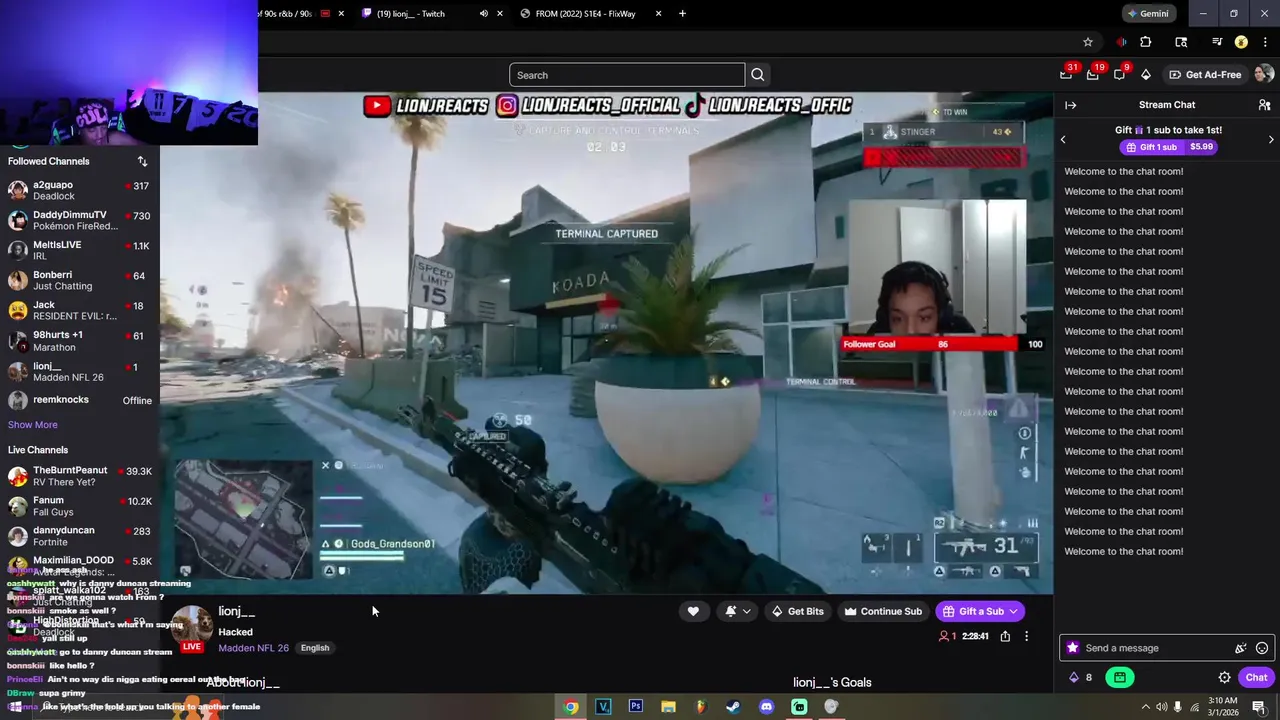Open a new browser tab
Screen dimensions: 1280x720
[x=682, y=13]
